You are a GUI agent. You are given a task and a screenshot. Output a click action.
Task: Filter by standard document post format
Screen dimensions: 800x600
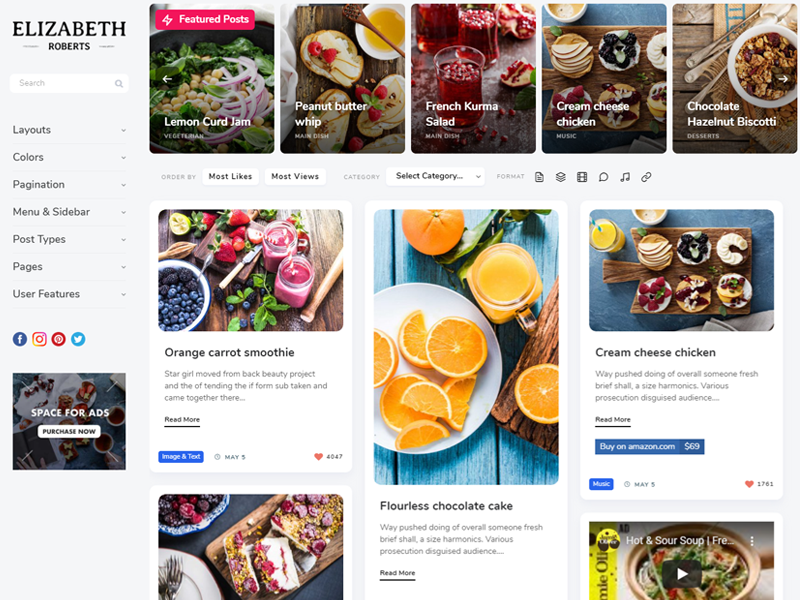pos(539,177)
